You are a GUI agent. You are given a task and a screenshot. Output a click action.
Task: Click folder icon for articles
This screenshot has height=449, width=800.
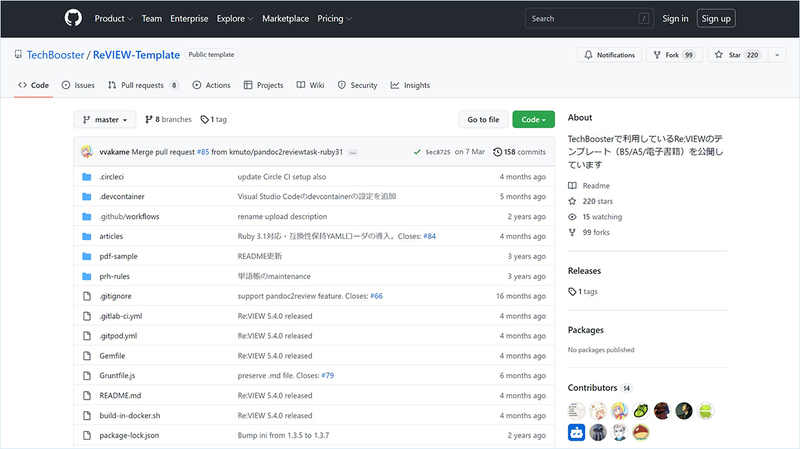click(x=87, y=236)
